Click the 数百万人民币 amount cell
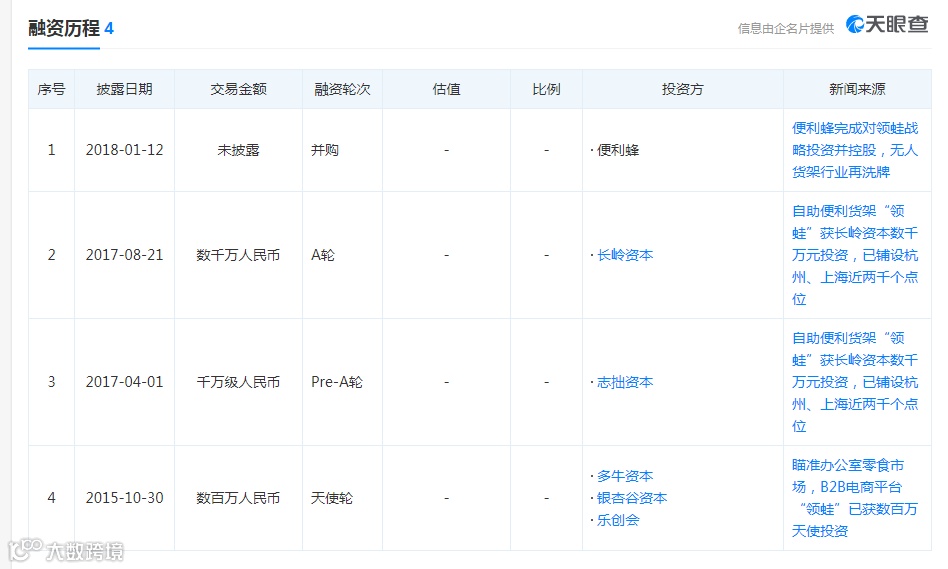Image resolution: width=948 pixels, height=569 pixels. pos(238,498)
